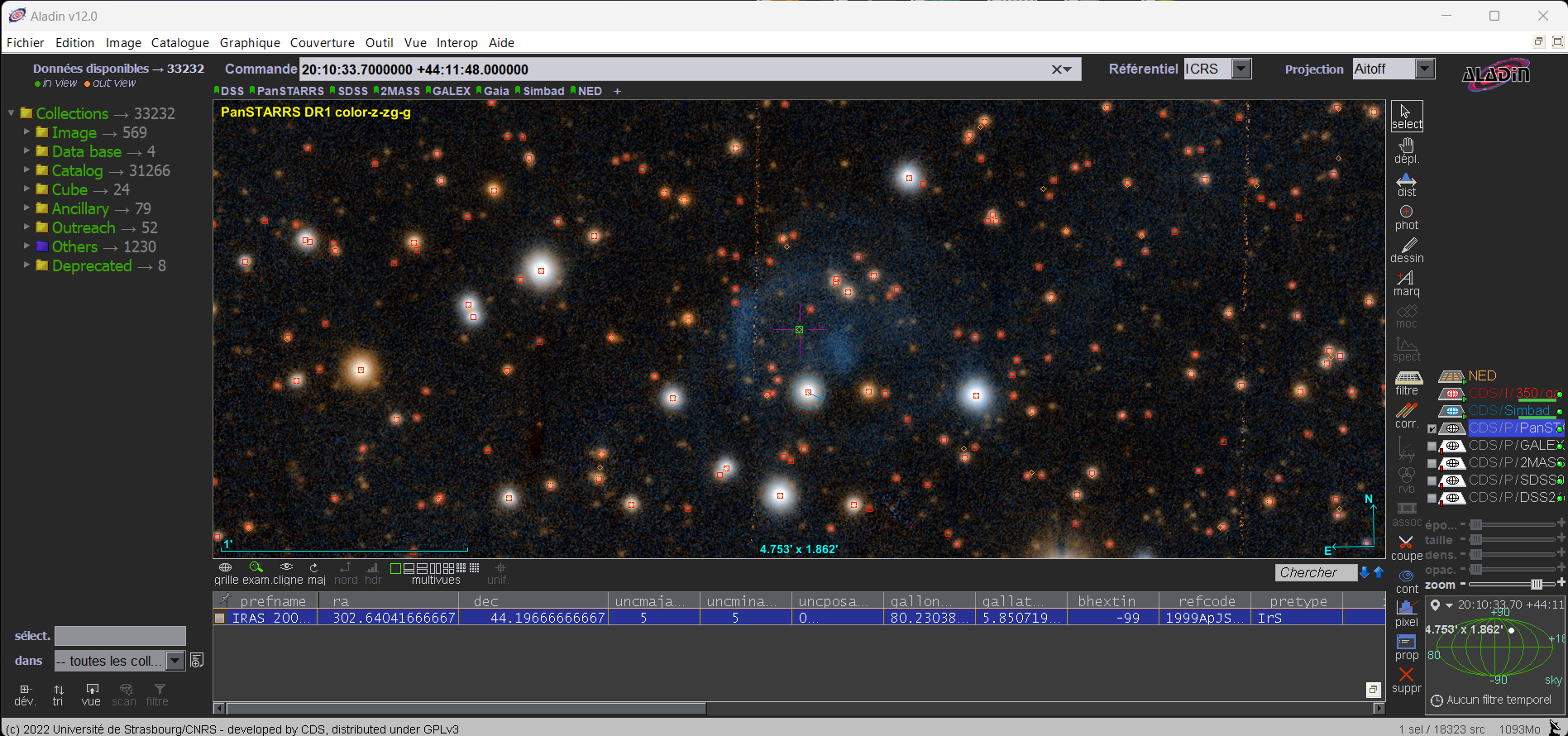This screenshot has width=1568, height=736.
Task: Choose the 'dessin' drawing tool
Action: click(x=1407, y=250)
